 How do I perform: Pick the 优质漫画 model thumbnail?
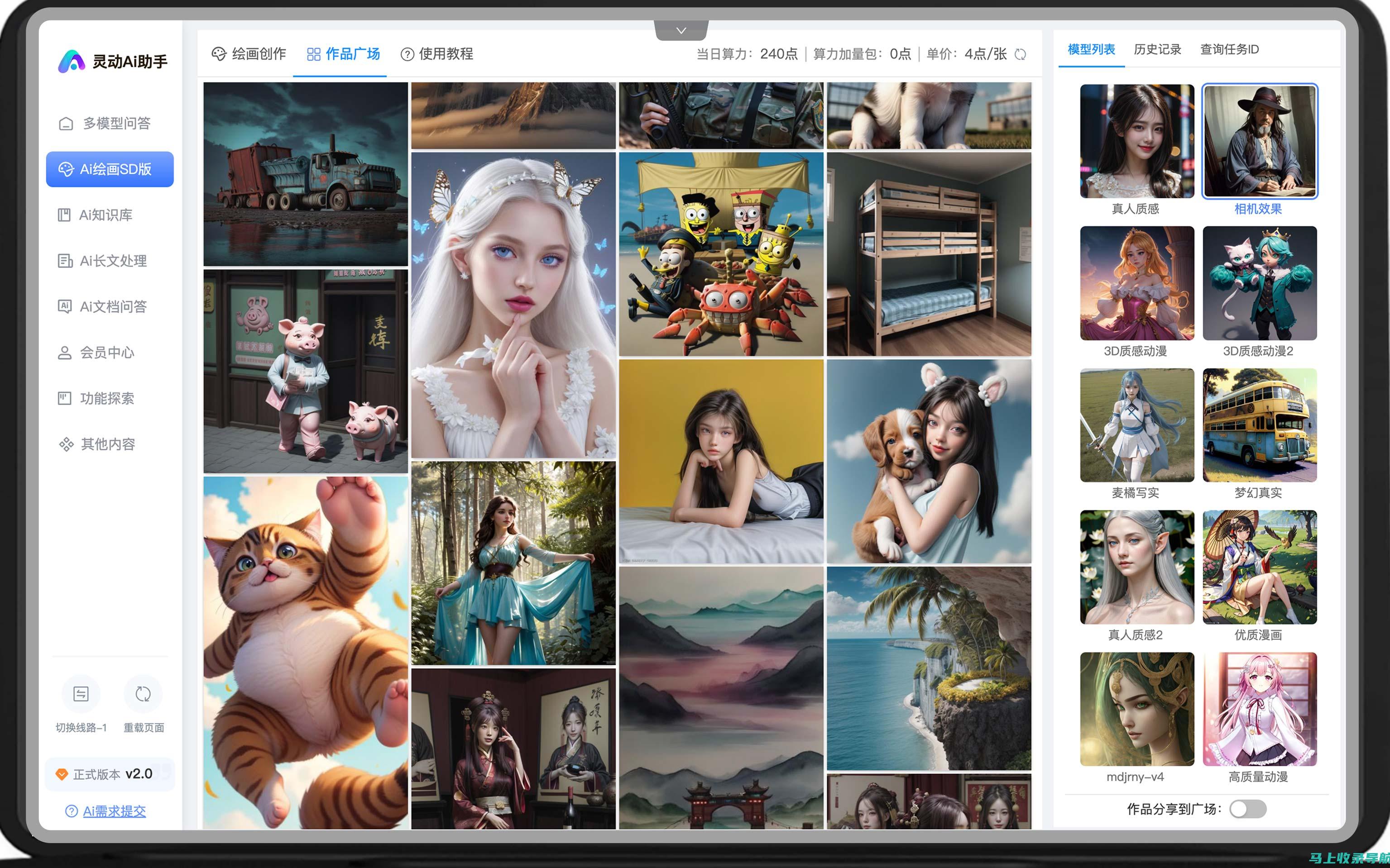click(1260, 567)
